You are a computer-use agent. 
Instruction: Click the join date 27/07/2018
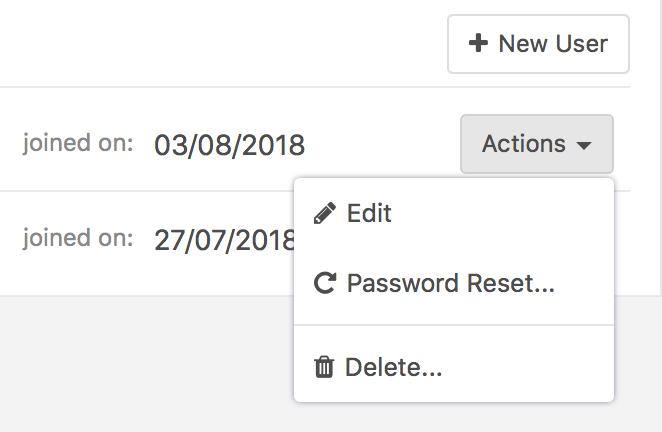pyautogui.click(x=224, y=240)
